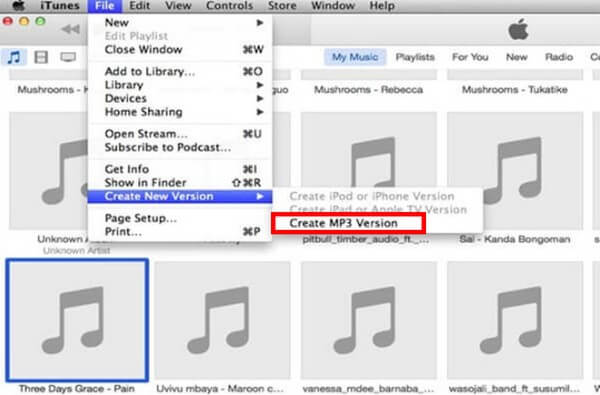Close the File menu in menu bar

(105, 6)
